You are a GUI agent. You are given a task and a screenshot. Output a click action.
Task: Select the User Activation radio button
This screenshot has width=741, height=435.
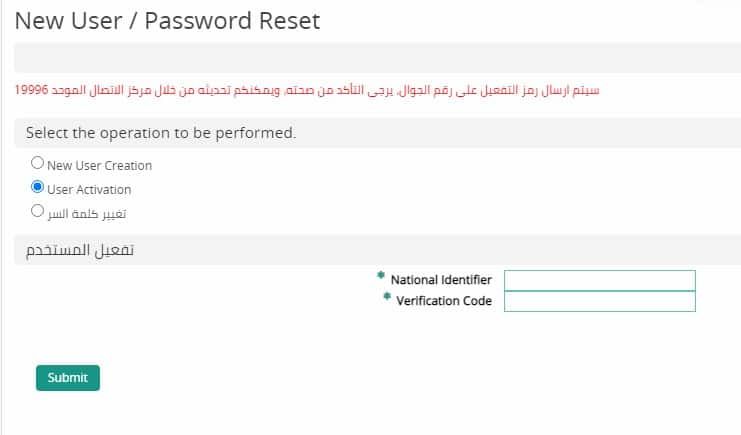tap(37, 187)
